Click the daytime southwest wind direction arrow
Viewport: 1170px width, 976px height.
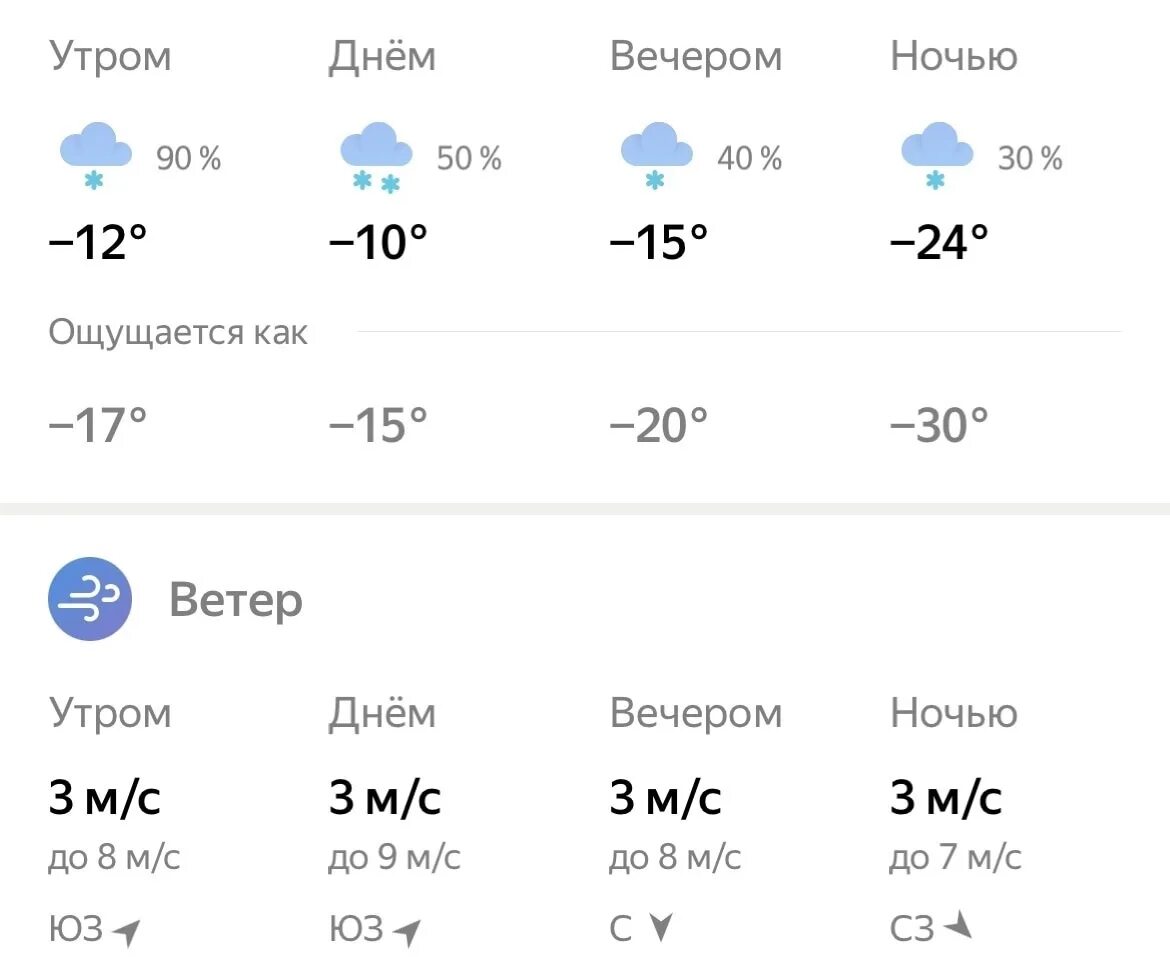point(407,932)
